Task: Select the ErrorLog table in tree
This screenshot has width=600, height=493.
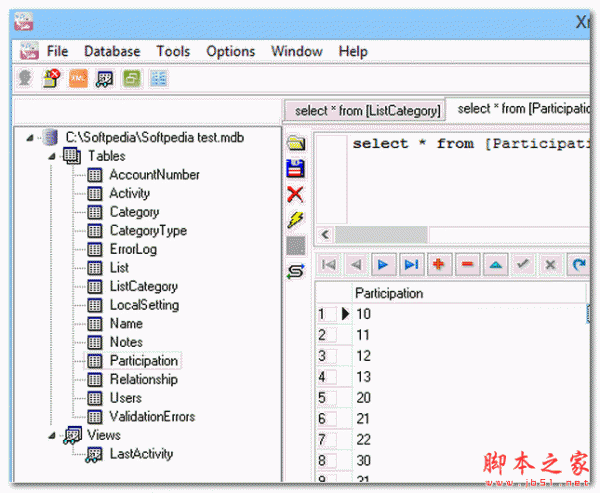Action: click(133, 249)
